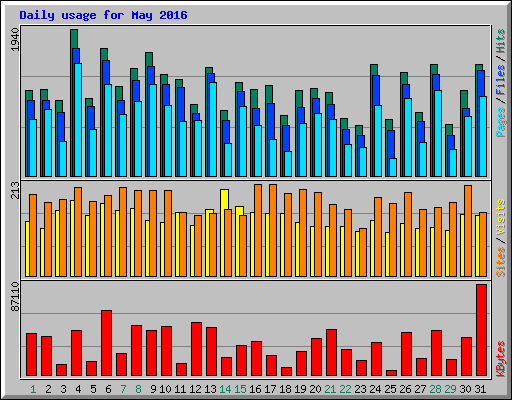512x400 pixels.
Task: Click day label '31' on the x-axis
Action: pyautogui.click(x=480, y=389)
